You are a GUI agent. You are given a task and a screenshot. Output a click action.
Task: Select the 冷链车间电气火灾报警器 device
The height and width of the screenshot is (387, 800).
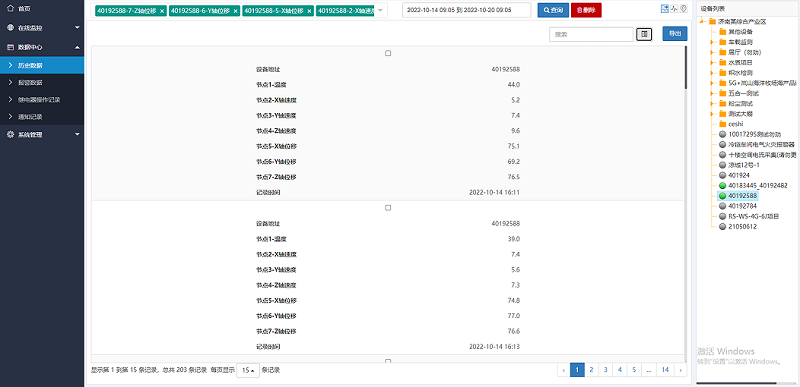762,145
